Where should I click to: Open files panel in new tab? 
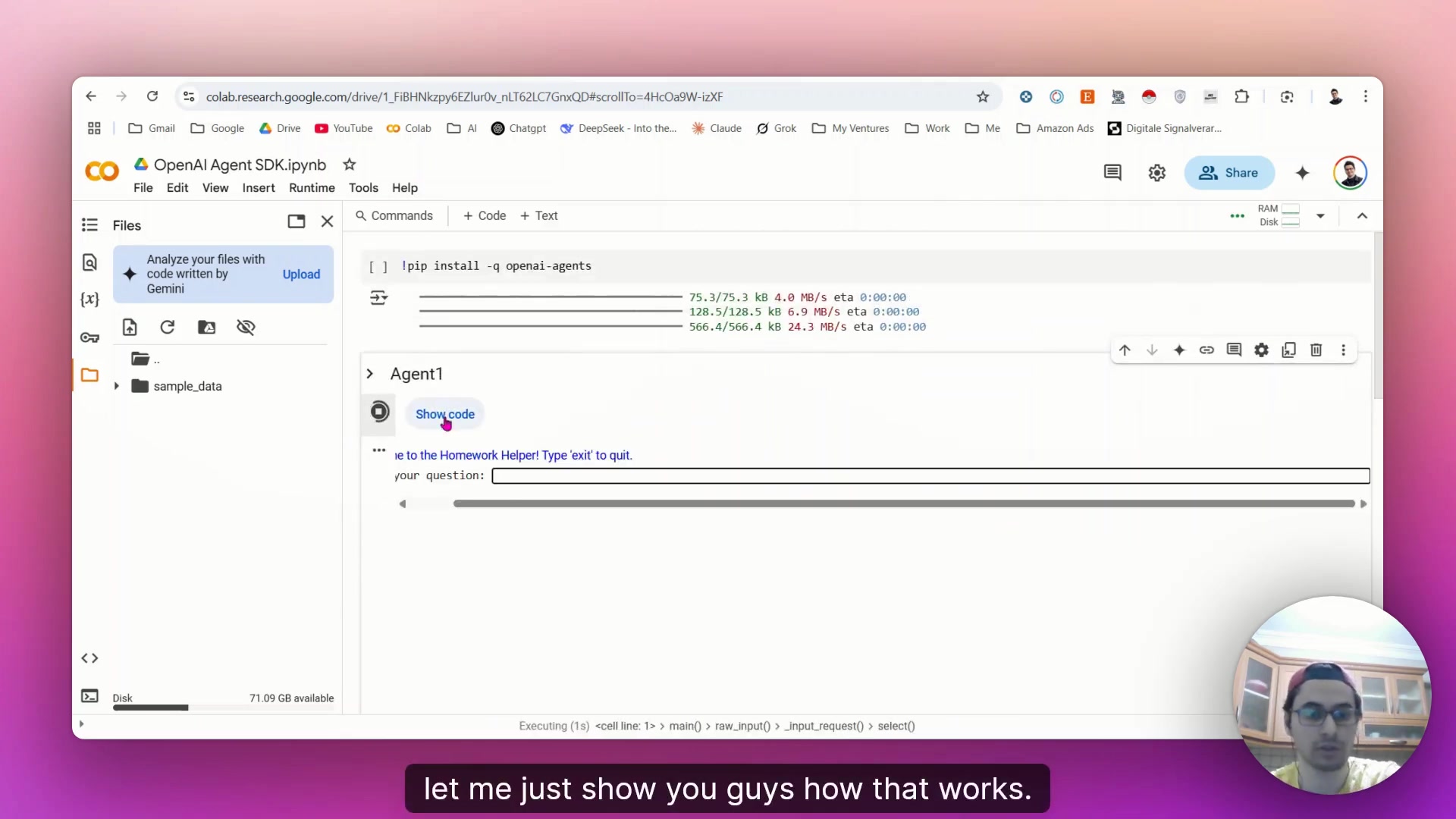[297, 221]
